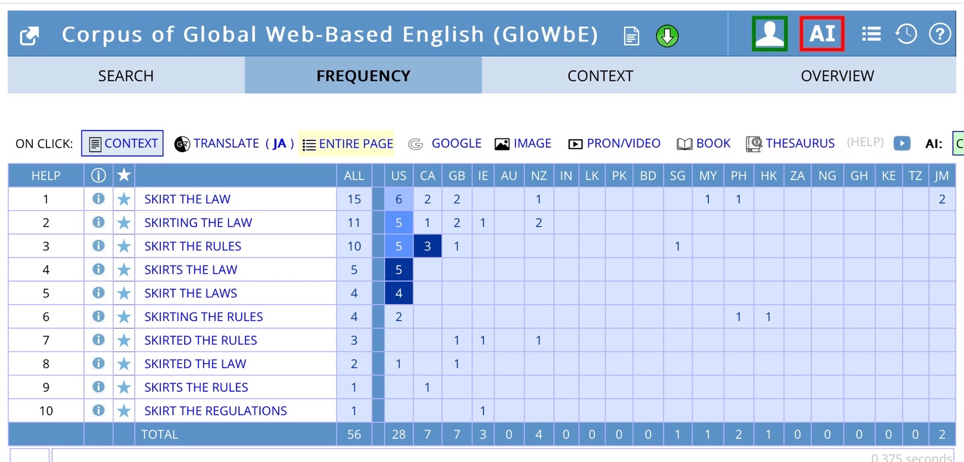964x462 pixels.
Task: Favorite the SKIRTING THE LAW entry
Action: 124,223
